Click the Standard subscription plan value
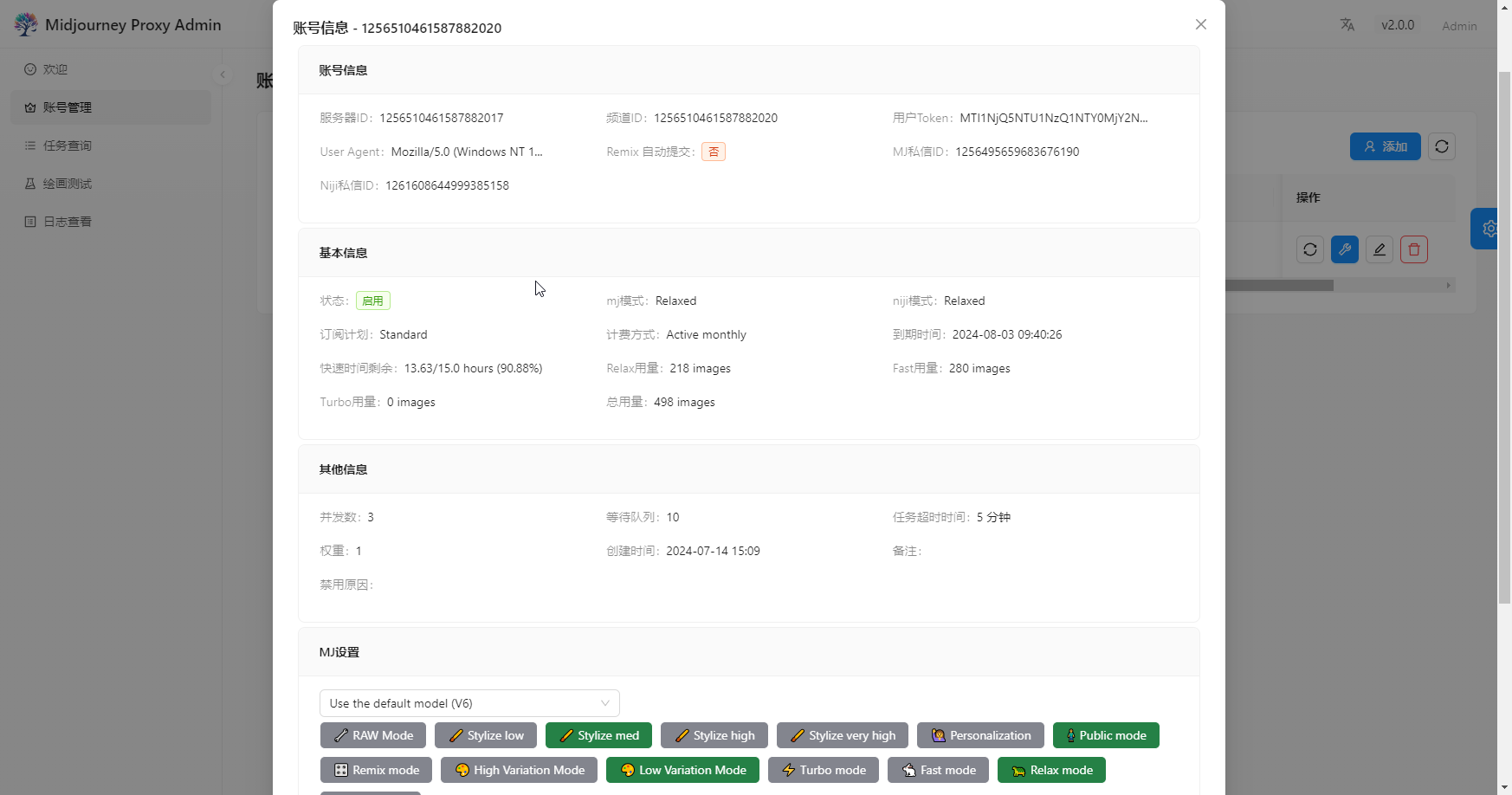Viewport: 1512px width, 795px height. [x=404, y=334]
